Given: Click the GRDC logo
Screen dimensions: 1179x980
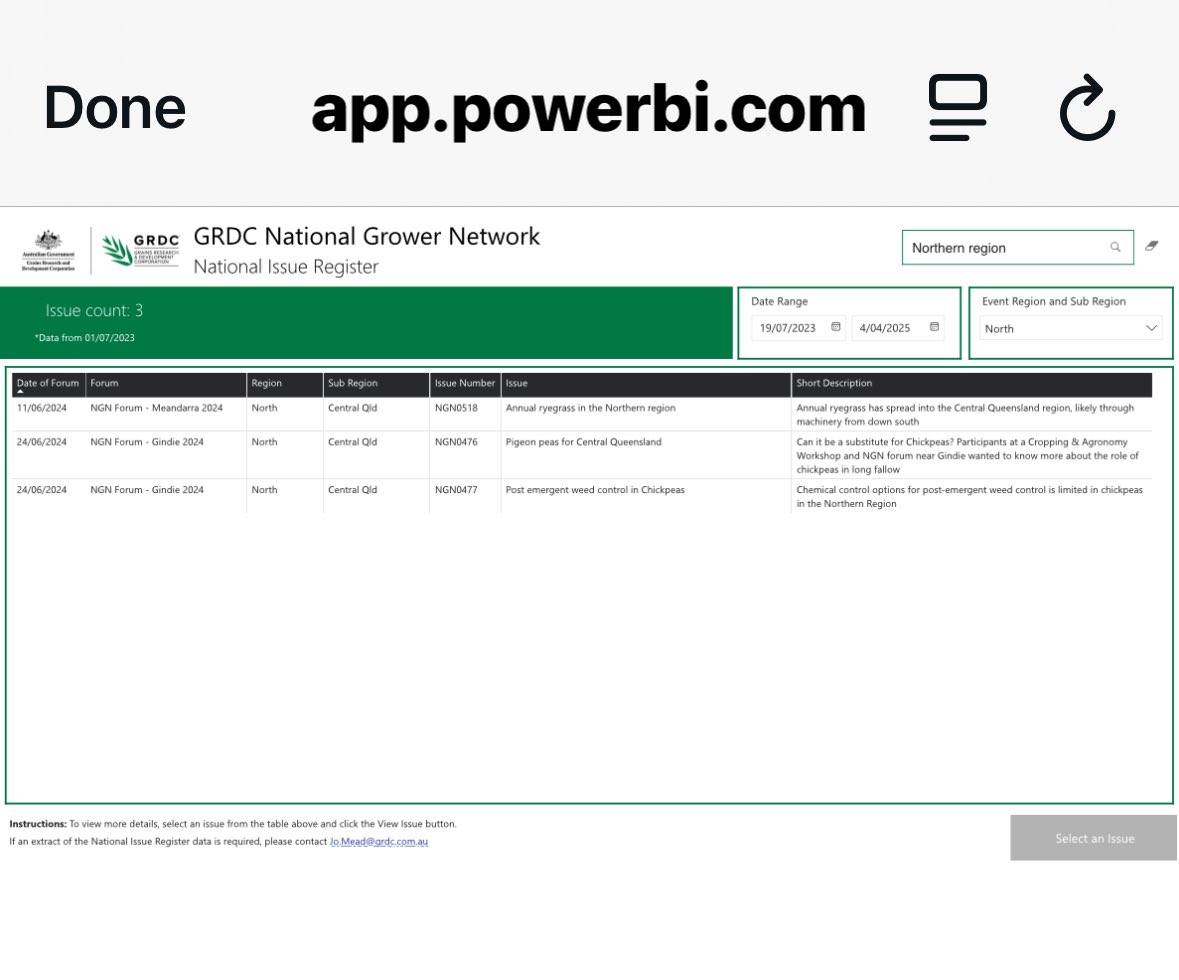Looking at the screenshot, I should (x=141, y=250).
